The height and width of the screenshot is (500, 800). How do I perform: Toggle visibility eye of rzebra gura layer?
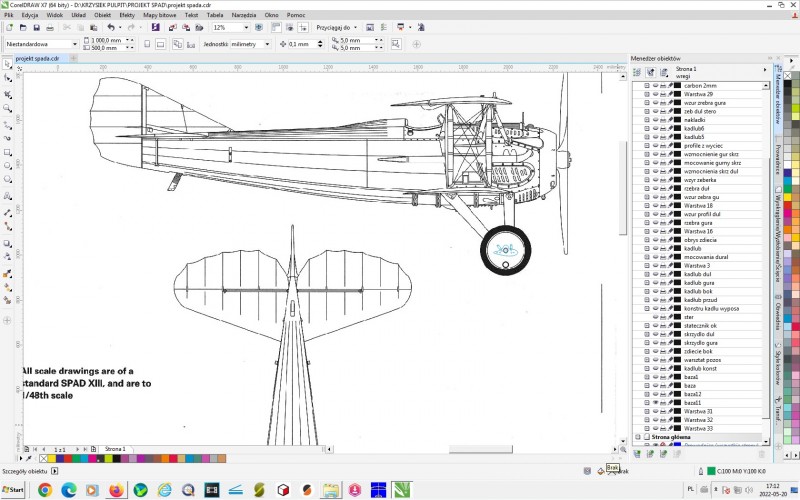coord(656,223)
